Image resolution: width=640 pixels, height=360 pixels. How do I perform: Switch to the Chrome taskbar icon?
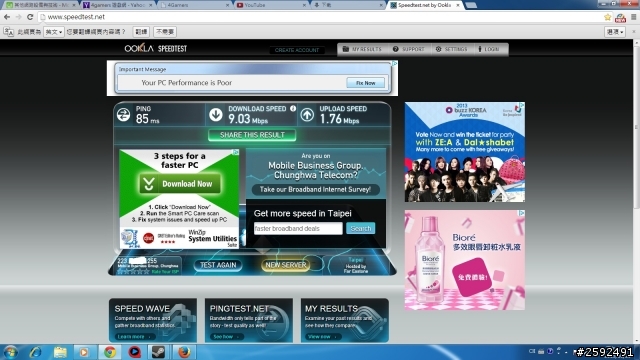[x=109, y=352]
